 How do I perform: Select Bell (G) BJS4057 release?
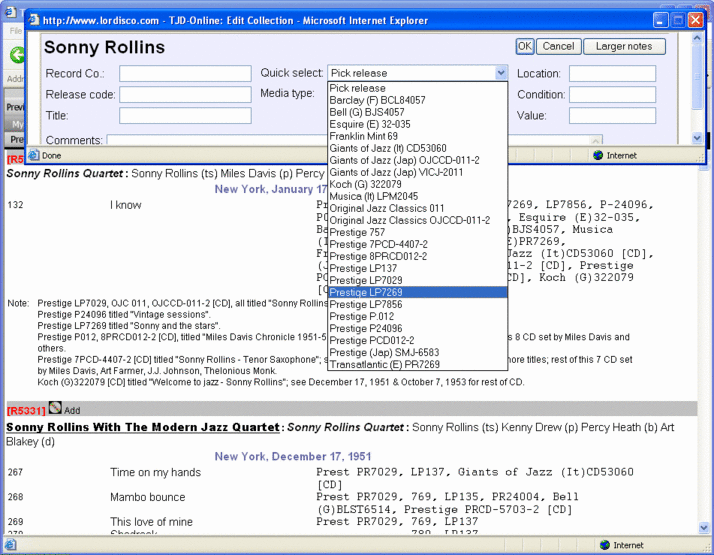[418, 112]
